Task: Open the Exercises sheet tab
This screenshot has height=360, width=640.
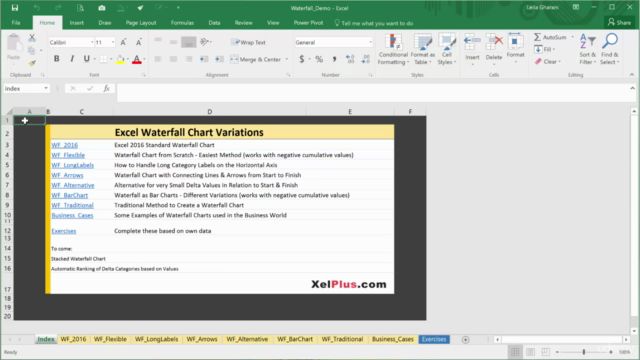Action: point(434,339)
